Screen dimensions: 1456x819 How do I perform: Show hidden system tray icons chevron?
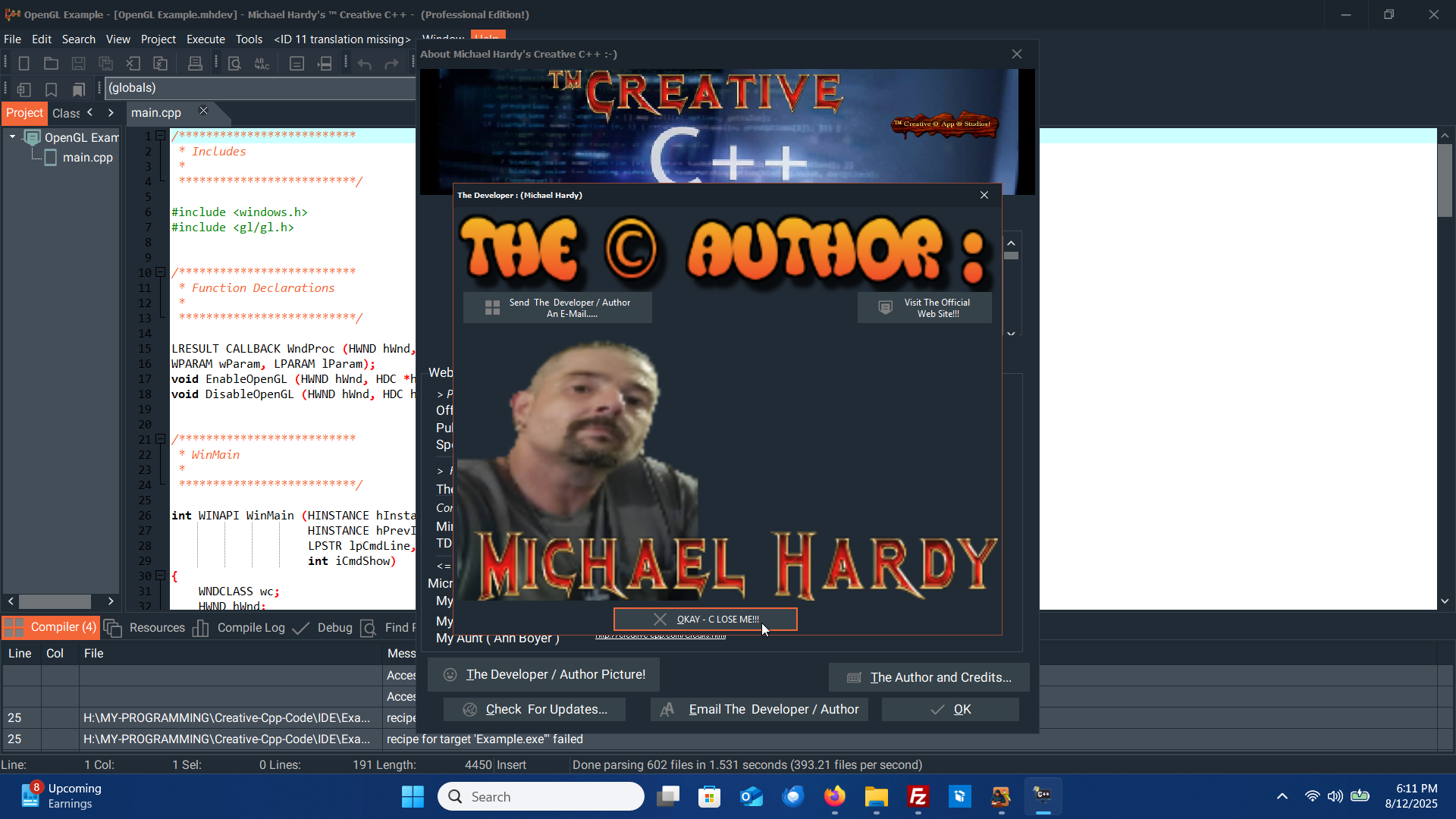[x=1282, y=796]
